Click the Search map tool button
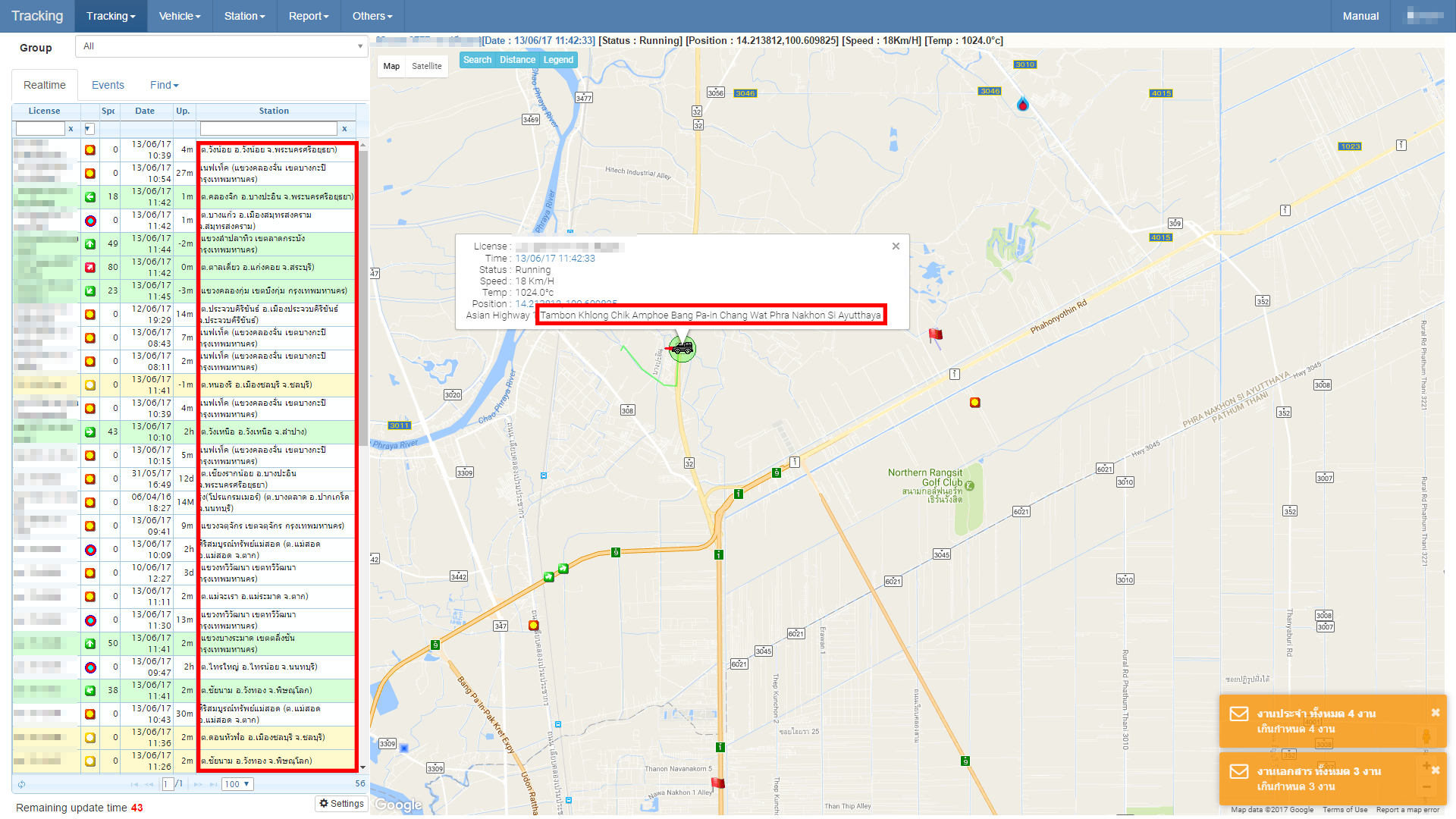1456x819 pixels. 478,60
